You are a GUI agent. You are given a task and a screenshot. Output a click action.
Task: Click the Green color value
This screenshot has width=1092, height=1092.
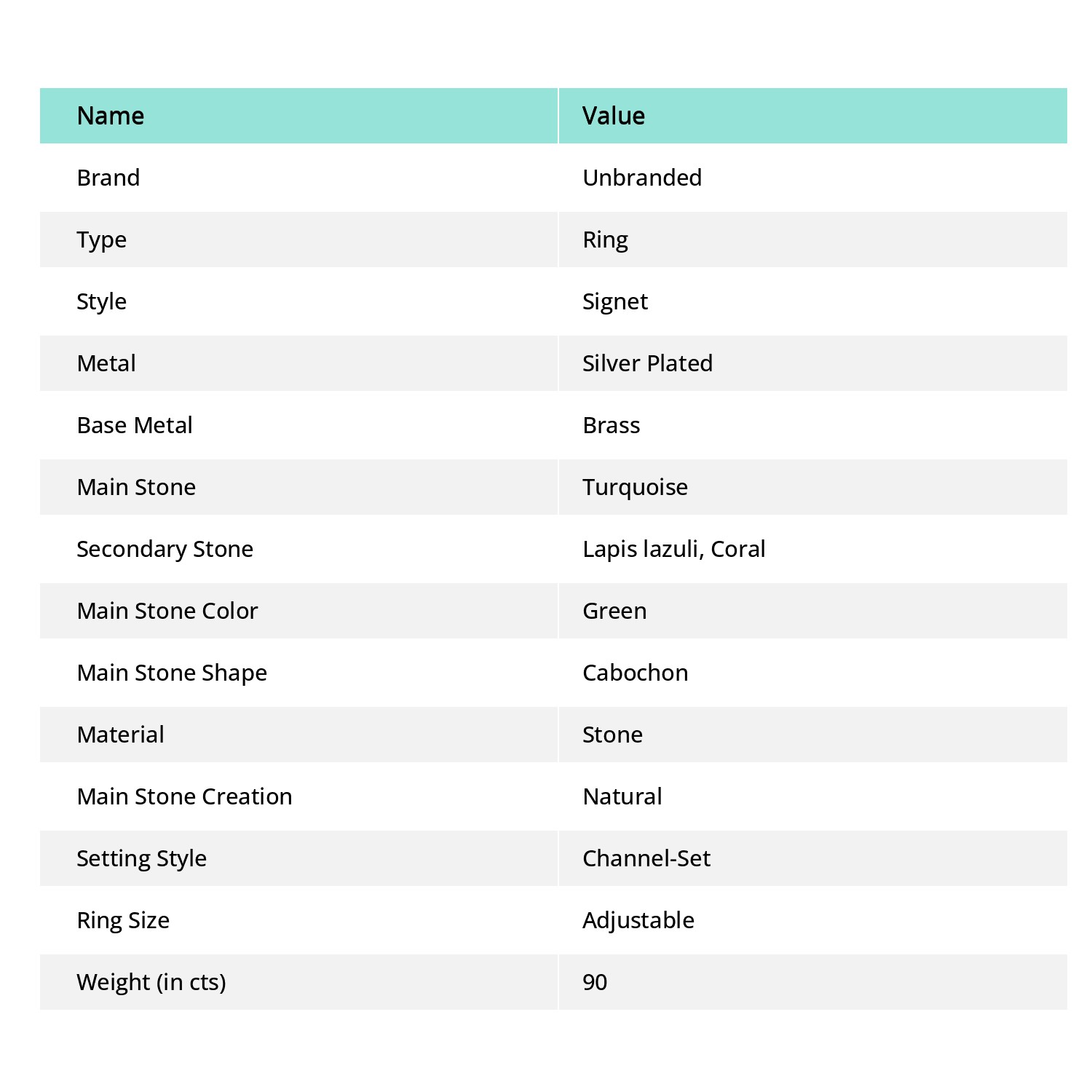[x=614, y=611]
